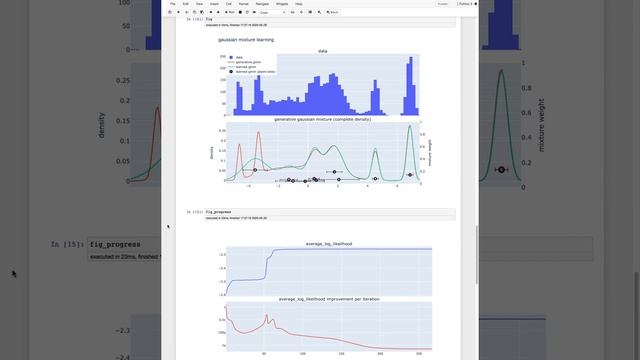This screenshot has width=640, height=360.
Task: Open the Insert menu
Action: tap(214, 4)
